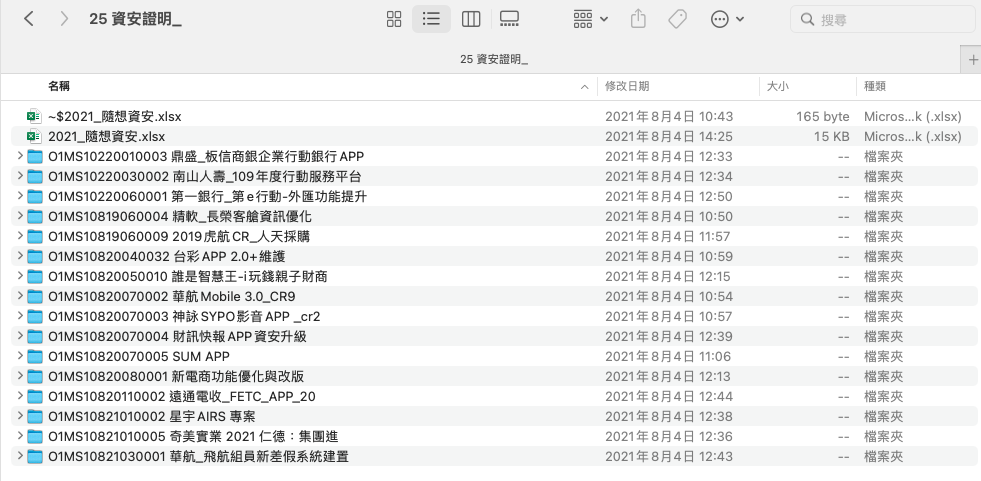
Task: Switch to column view
Action: point(470,19)
